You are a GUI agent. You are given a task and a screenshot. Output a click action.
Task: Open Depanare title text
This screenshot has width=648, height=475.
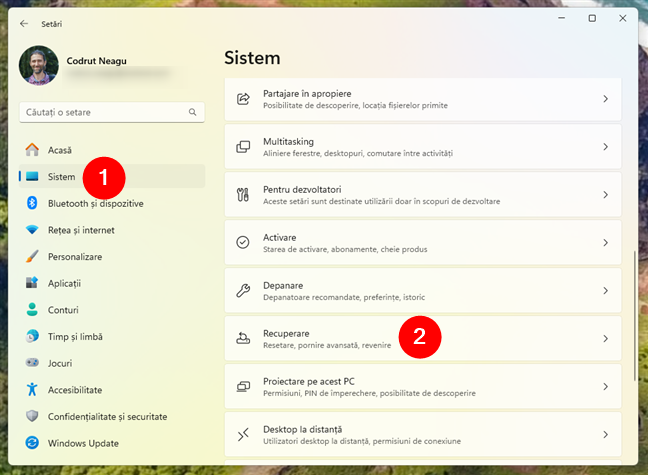coord(283,286)
